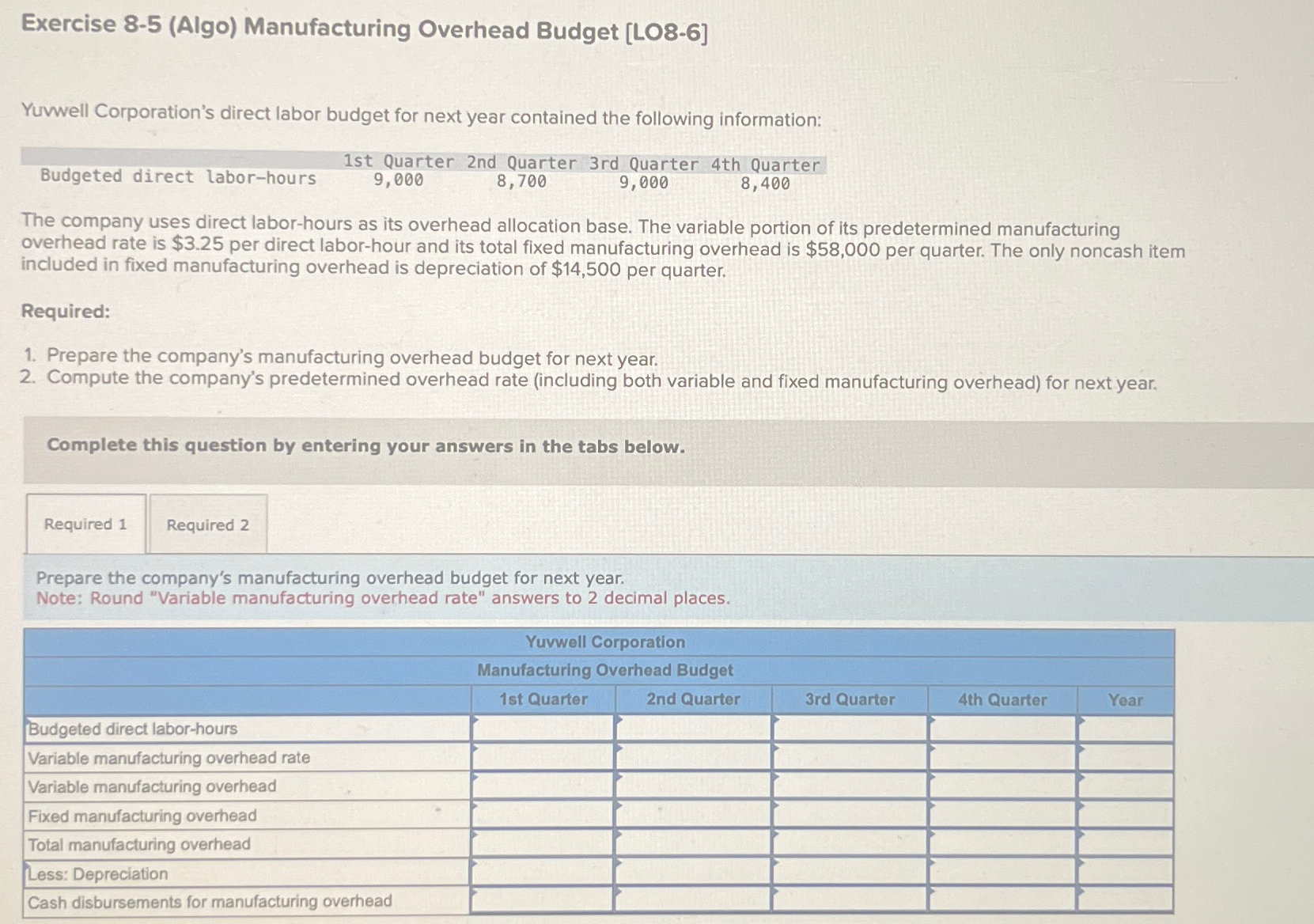Click the 8,700 value in data table
1314x924 pixels.
521,181
